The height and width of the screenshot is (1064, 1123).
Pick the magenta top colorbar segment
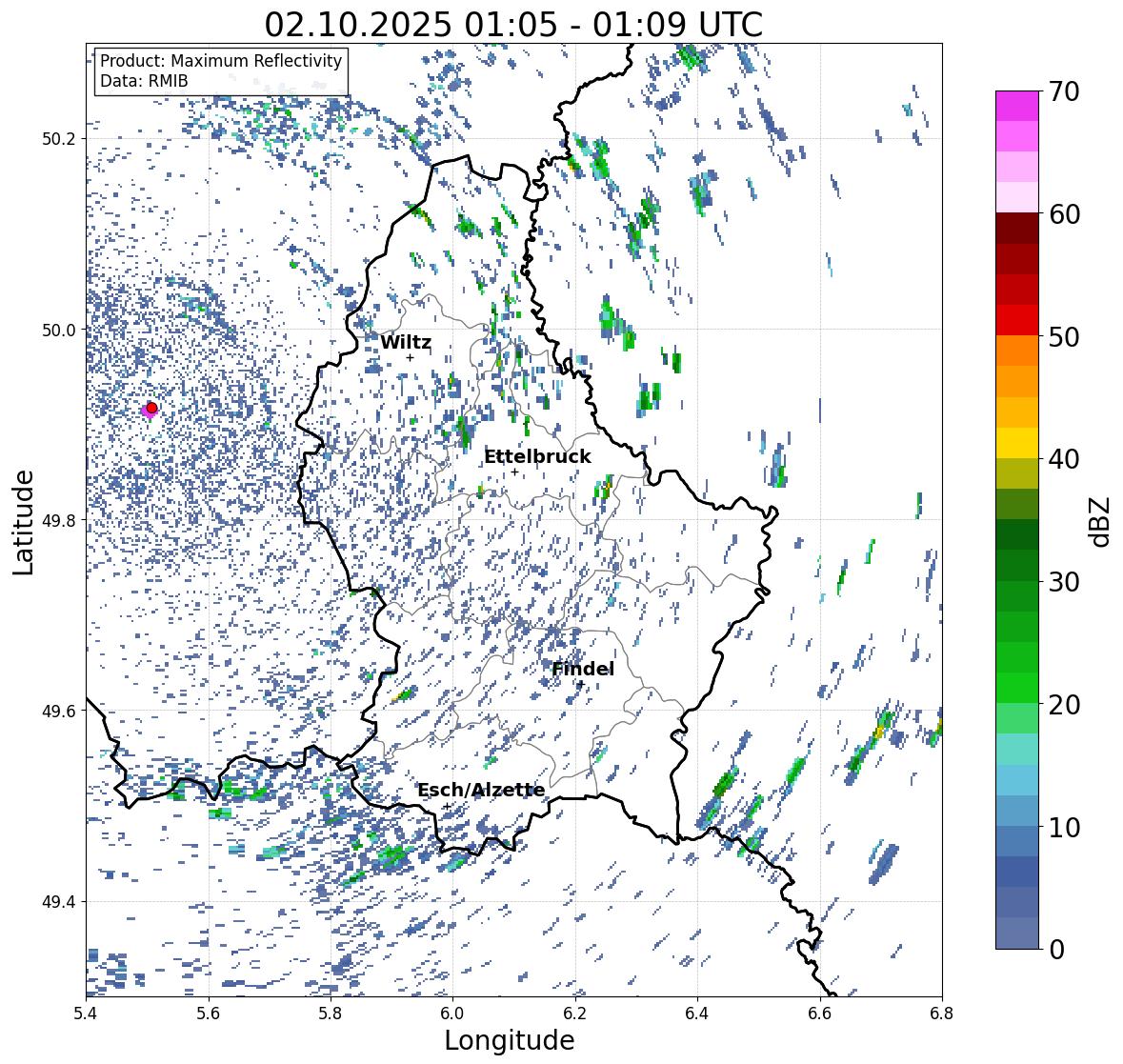coord(1017,106)
